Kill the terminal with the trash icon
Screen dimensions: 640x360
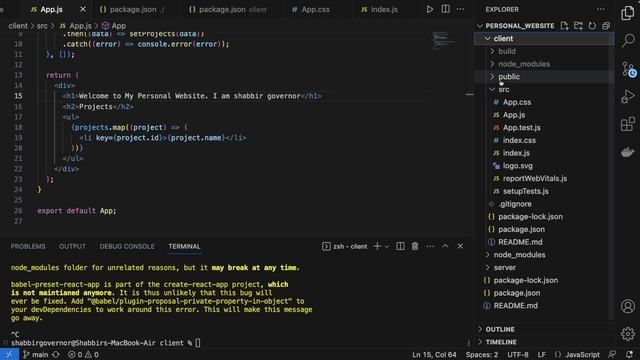pyautogui.click(x=415, y=246)
